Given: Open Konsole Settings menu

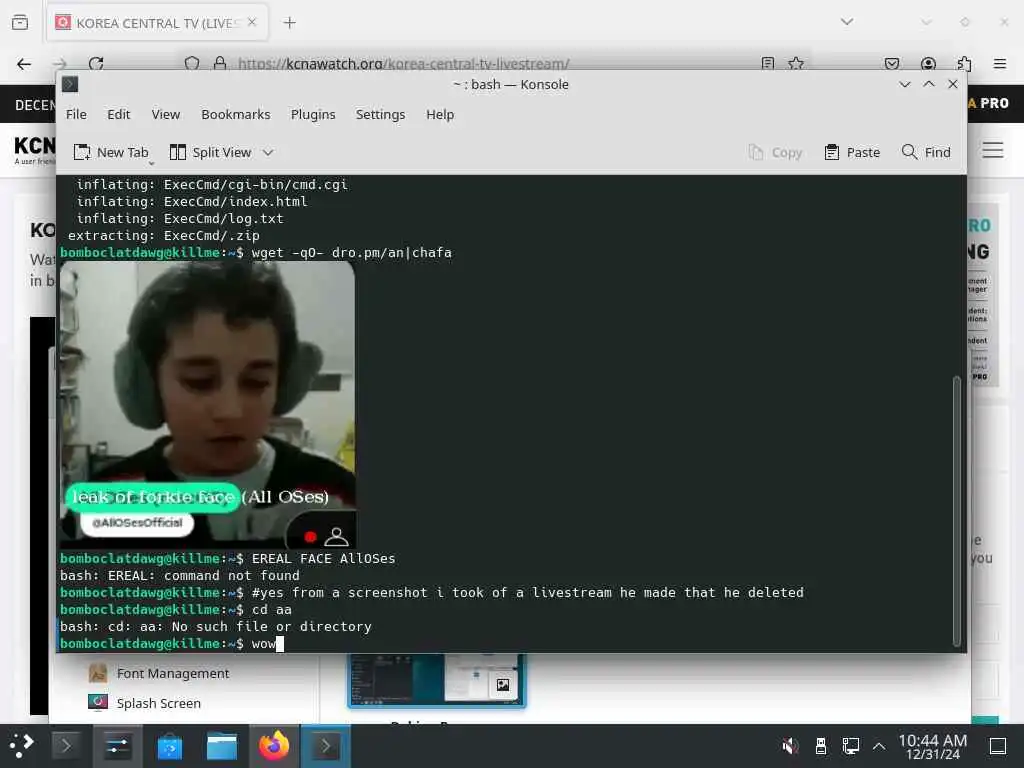Looking at the screenshot, I should point(380,114).
